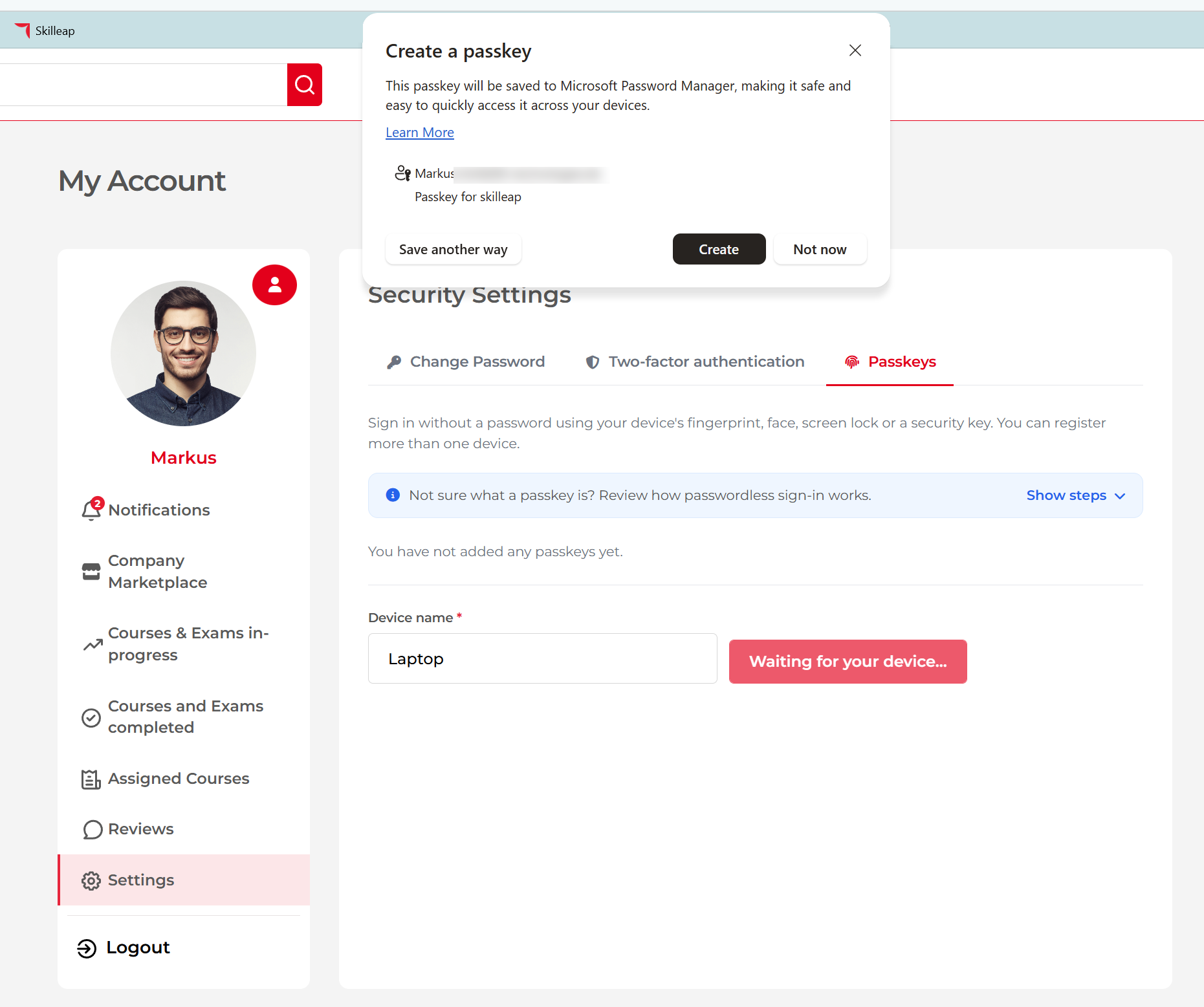Expand Show steps
Image resolution: width=1204 pixels, height=1007 pixels.
[x=1077, y=495]
